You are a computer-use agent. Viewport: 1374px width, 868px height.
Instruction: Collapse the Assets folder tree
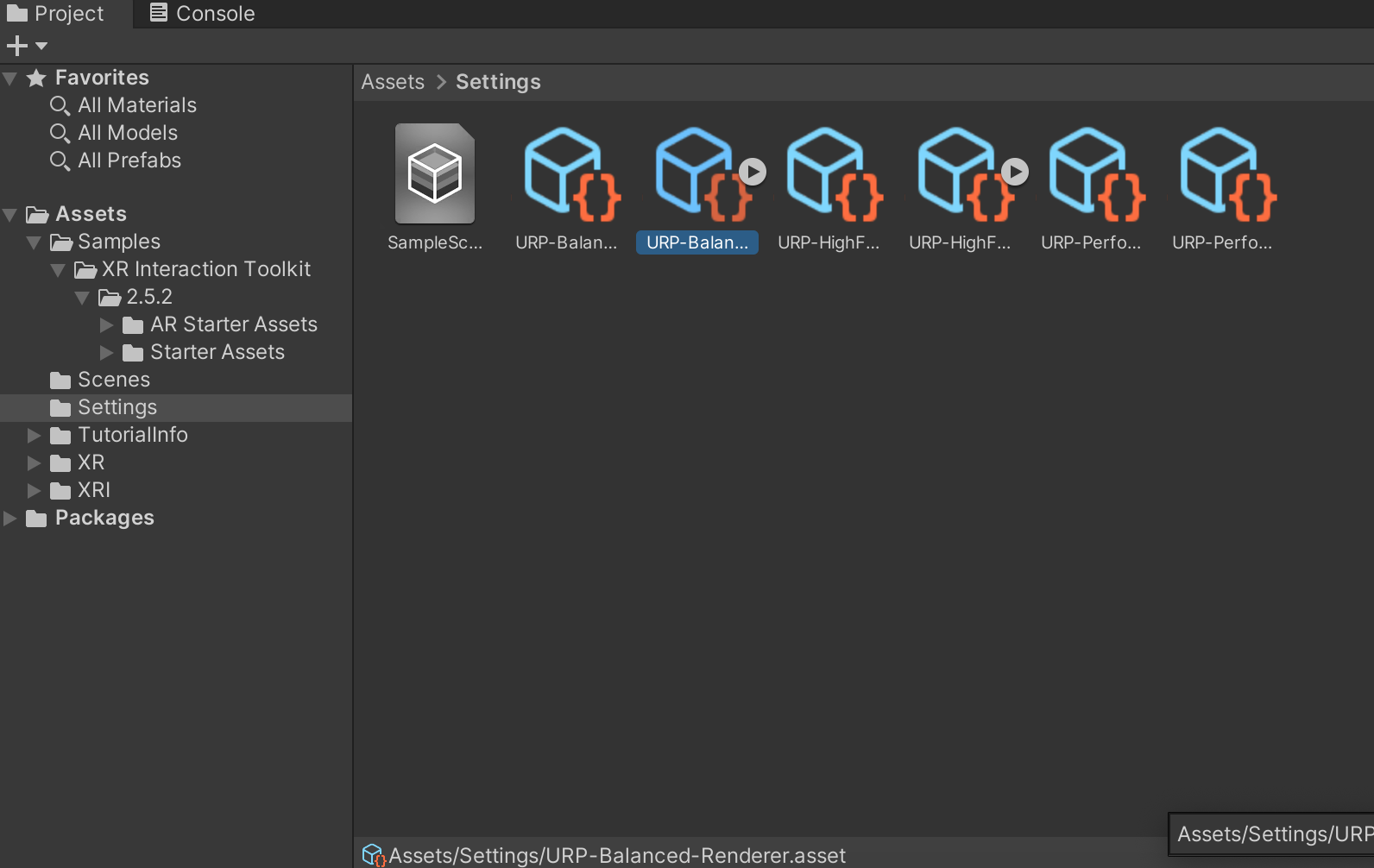point(10,215)
